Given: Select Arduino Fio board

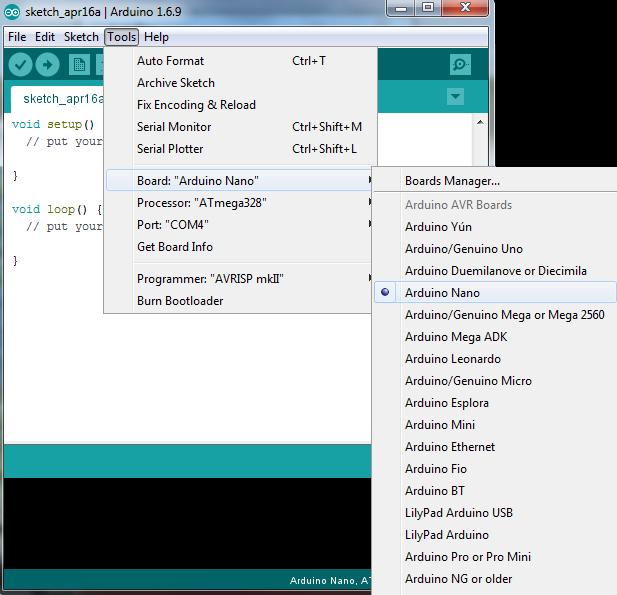Looking at the screenshot, I should (x=495, y=469).
